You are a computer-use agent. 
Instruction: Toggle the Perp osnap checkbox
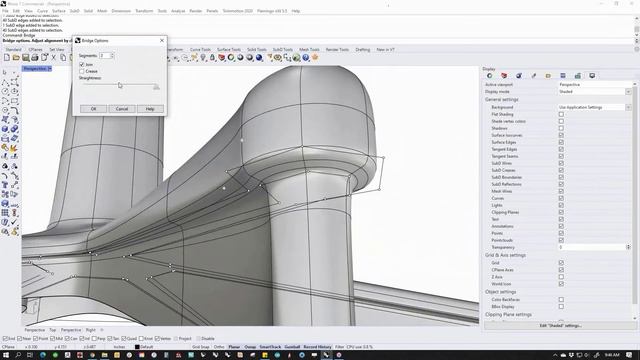click(95, 339)
